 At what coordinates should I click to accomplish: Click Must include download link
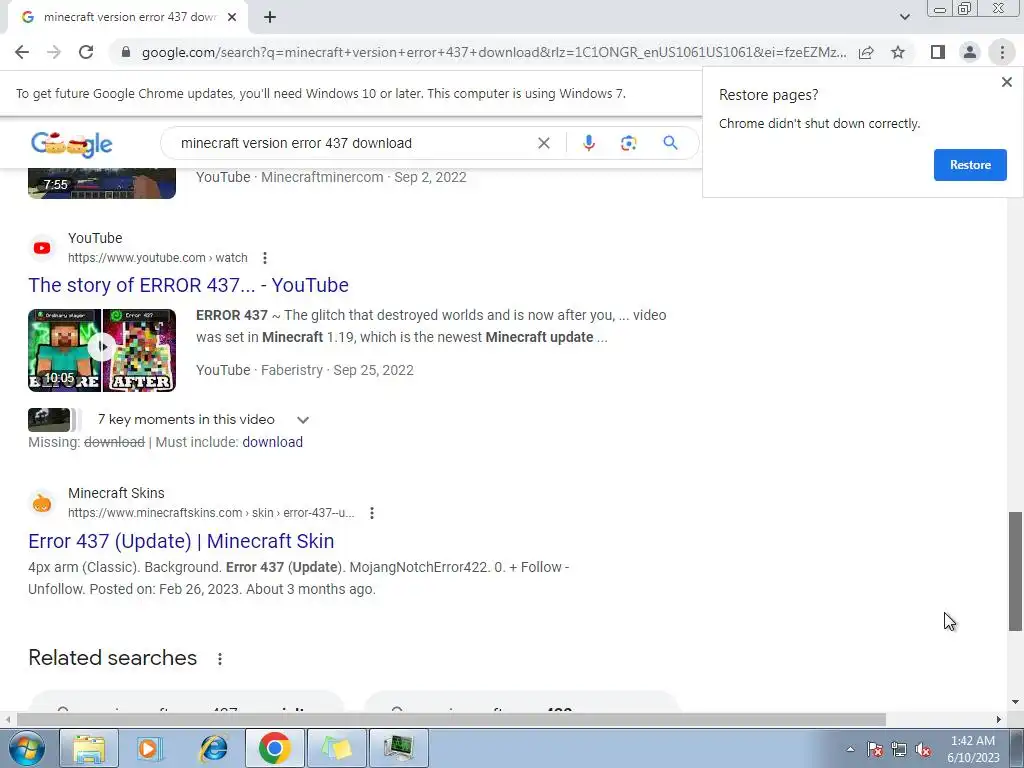pyautogui.click(x=272, y=442)
